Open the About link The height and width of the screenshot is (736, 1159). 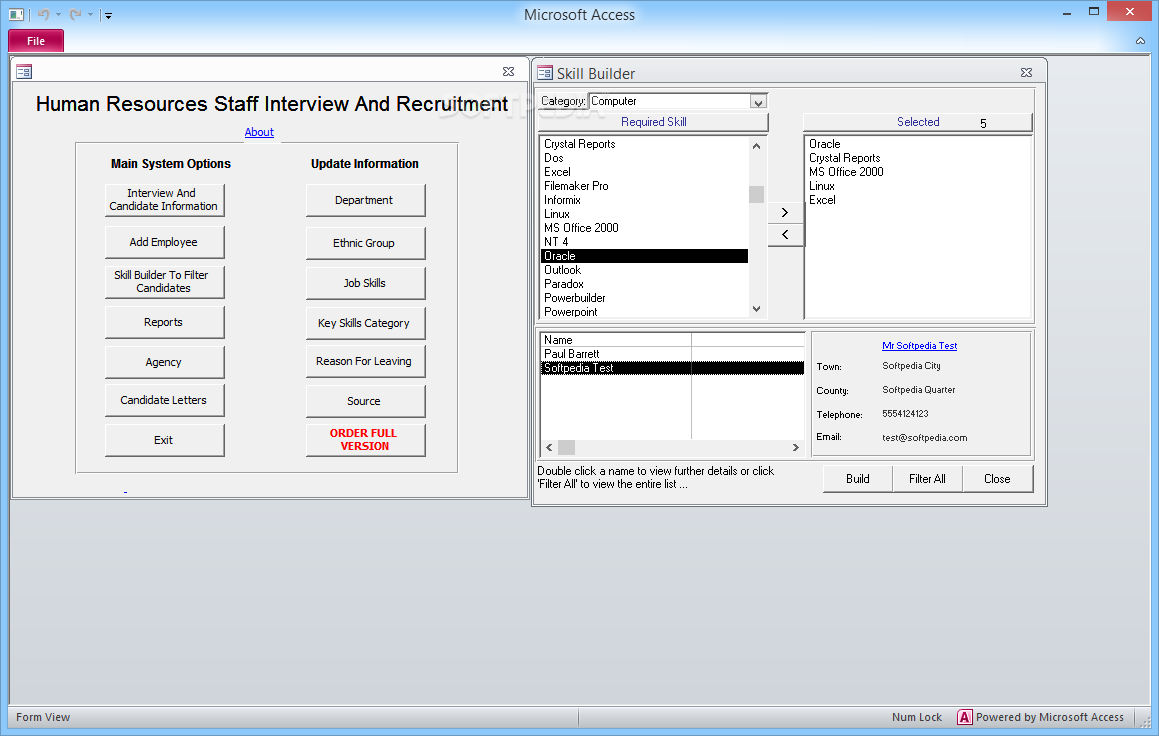[x=259, y=132]
